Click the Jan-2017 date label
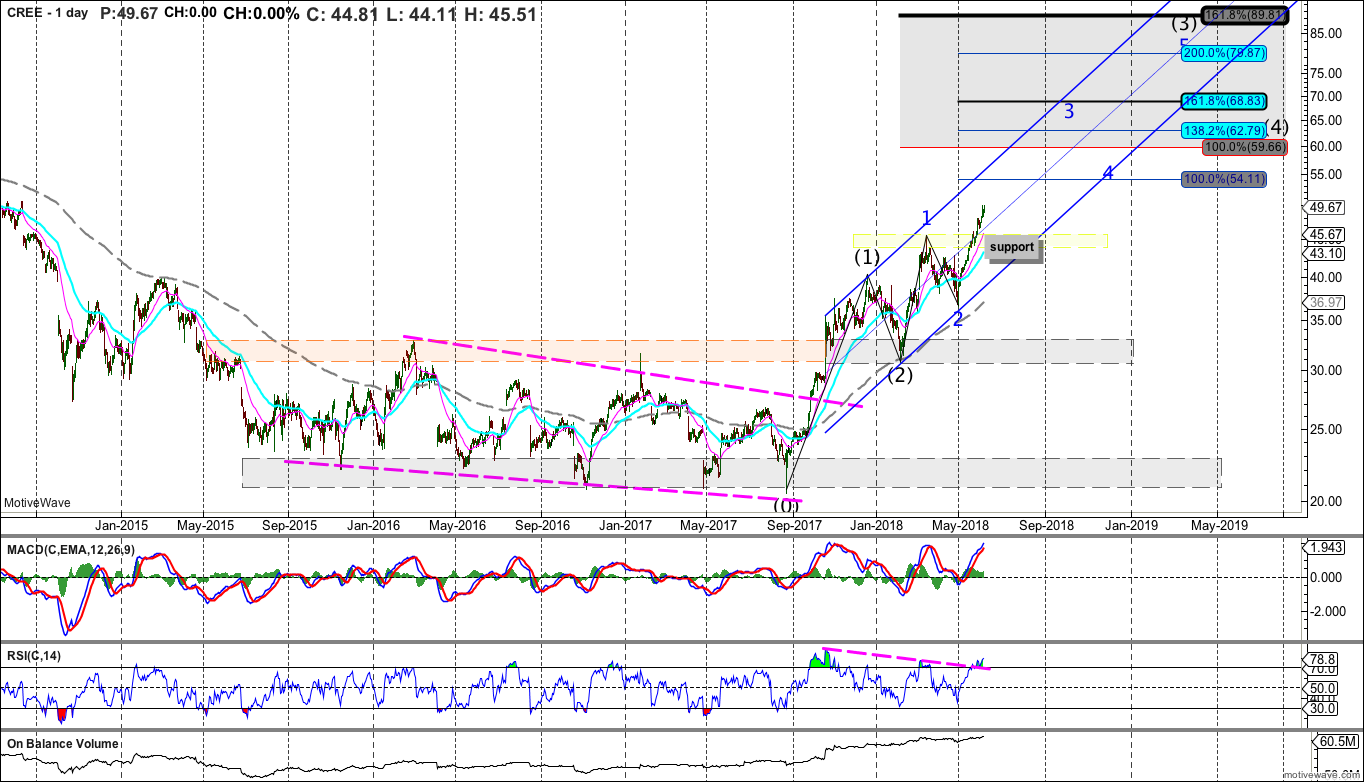The image size is (1364, 782). tap(626, 524)
